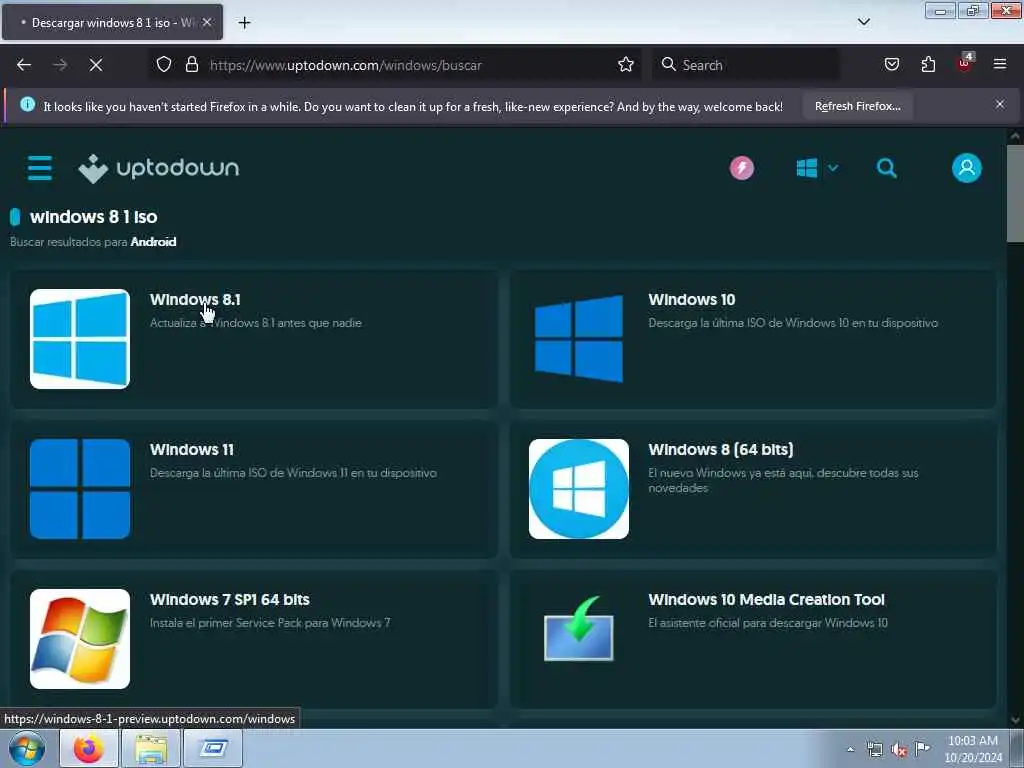
Task: Go back with the browser back arrow
Action: pyautogui.click(x=24, y=65)
